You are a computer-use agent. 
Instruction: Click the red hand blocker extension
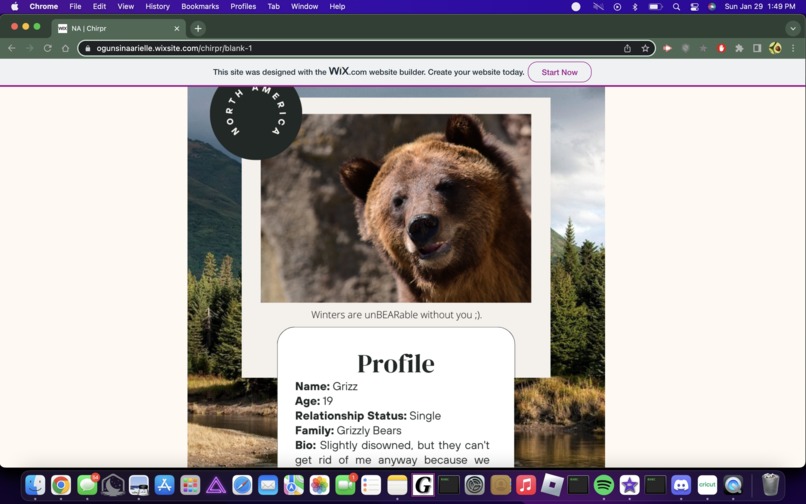[721, 48]
